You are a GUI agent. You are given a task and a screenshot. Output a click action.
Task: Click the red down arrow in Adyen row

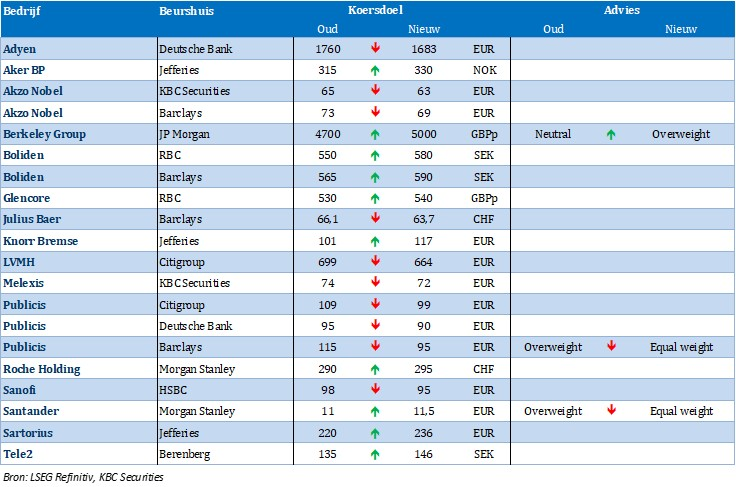375,48
